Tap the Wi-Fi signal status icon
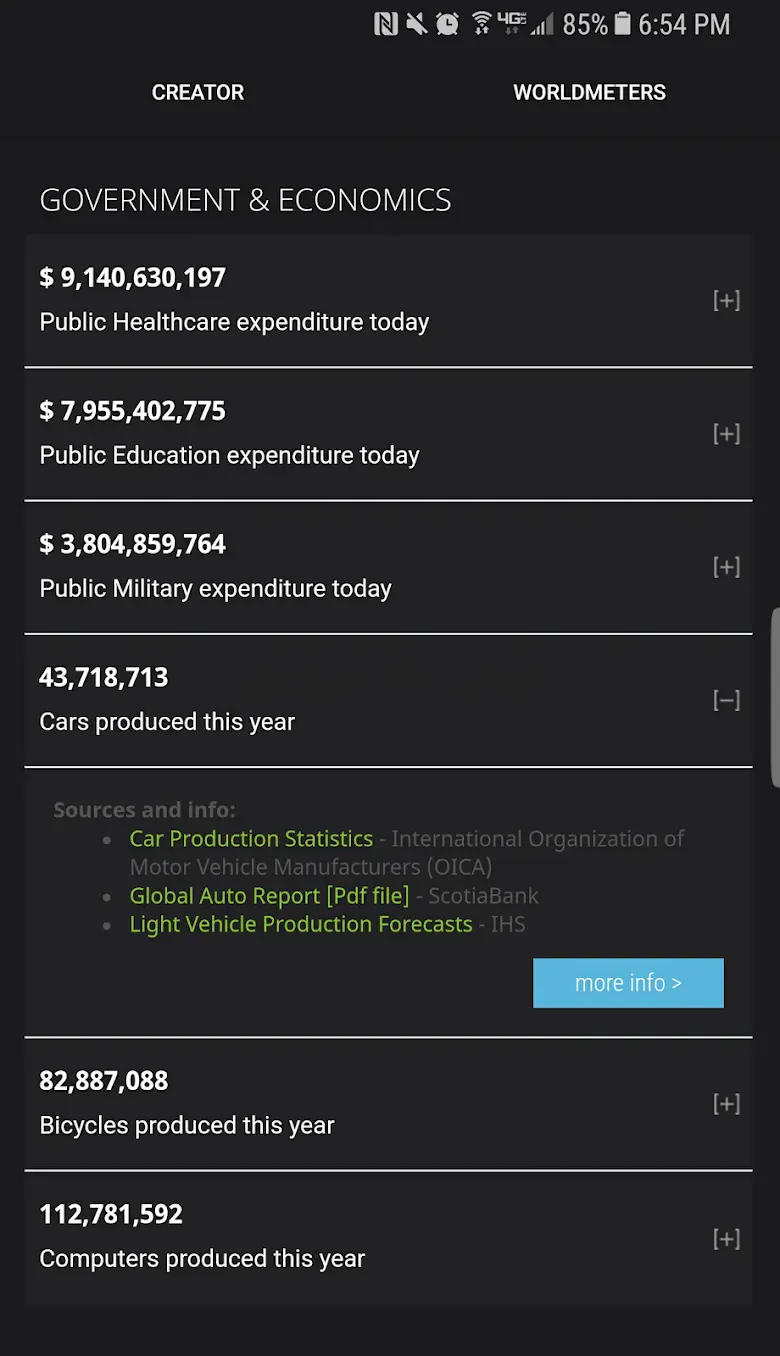Viewport: 780px width, 1356px height. pos(481,22)
